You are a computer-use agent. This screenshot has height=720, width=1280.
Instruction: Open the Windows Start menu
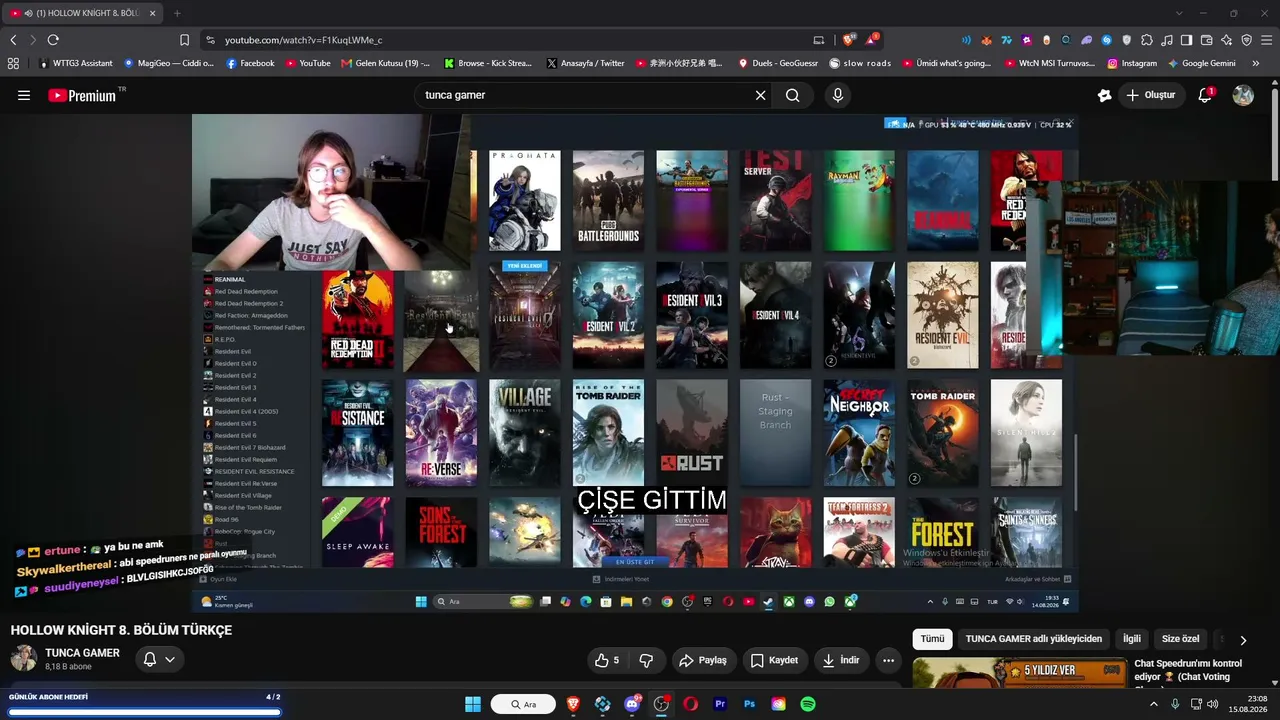coord(473,704)
